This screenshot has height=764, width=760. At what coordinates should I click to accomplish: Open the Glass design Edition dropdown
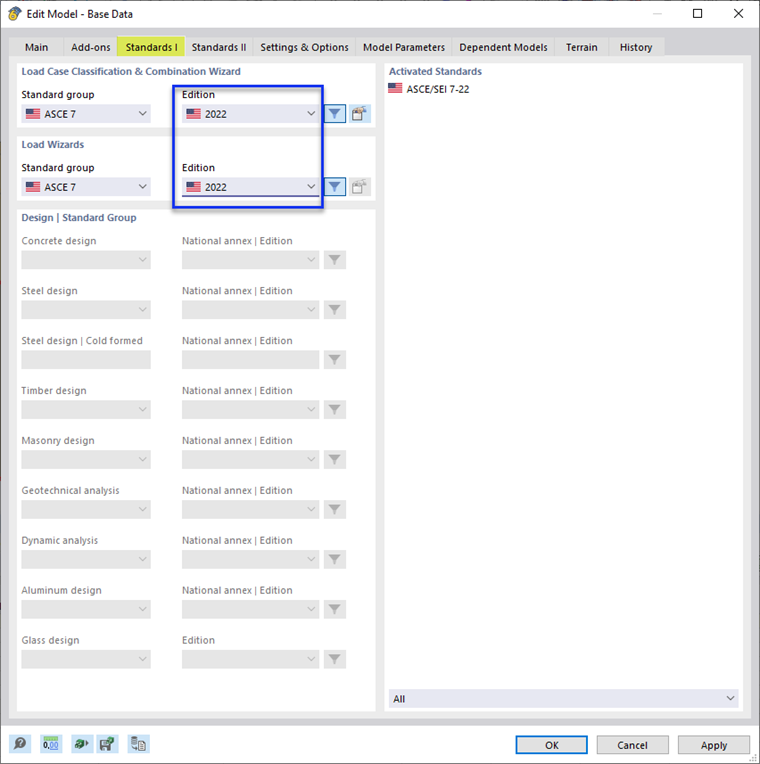[x=250, y=659]
